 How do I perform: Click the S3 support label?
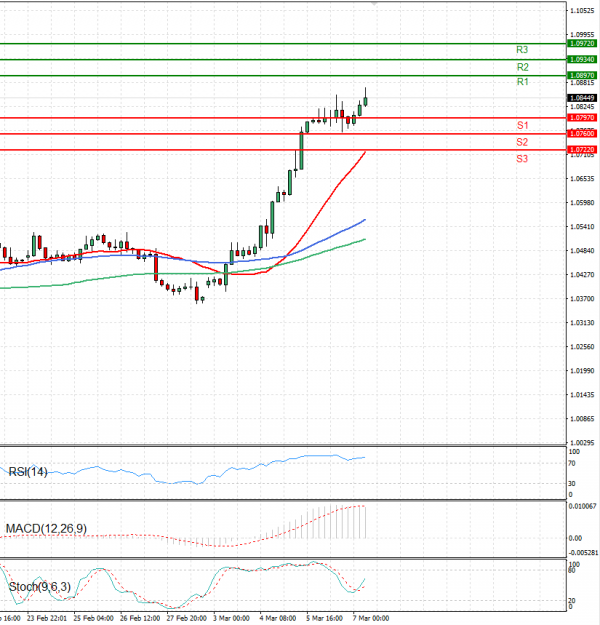pos(522,159)
